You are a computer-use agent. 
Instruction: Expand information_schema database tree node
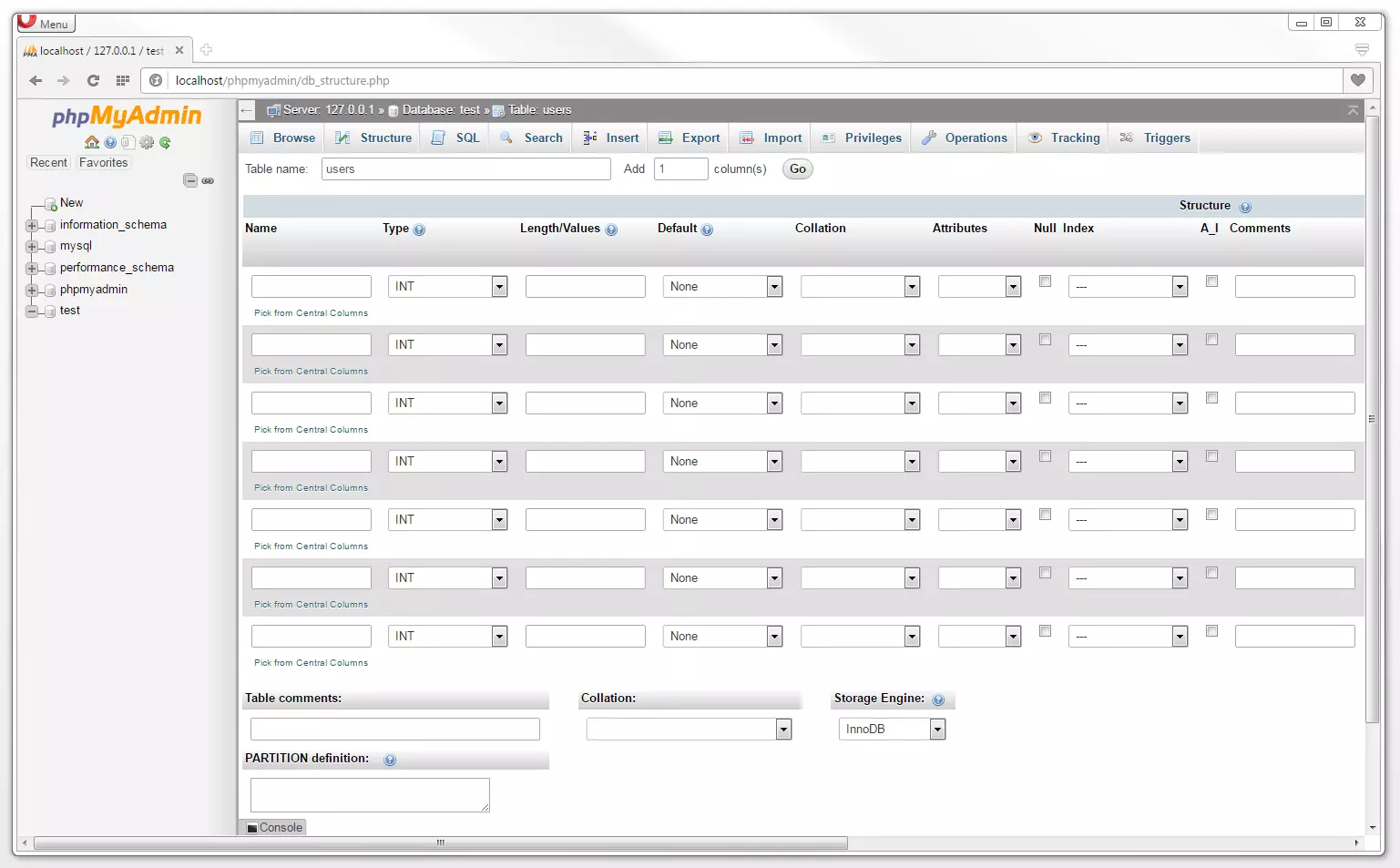pyautogui.click(x=32, y=226)
